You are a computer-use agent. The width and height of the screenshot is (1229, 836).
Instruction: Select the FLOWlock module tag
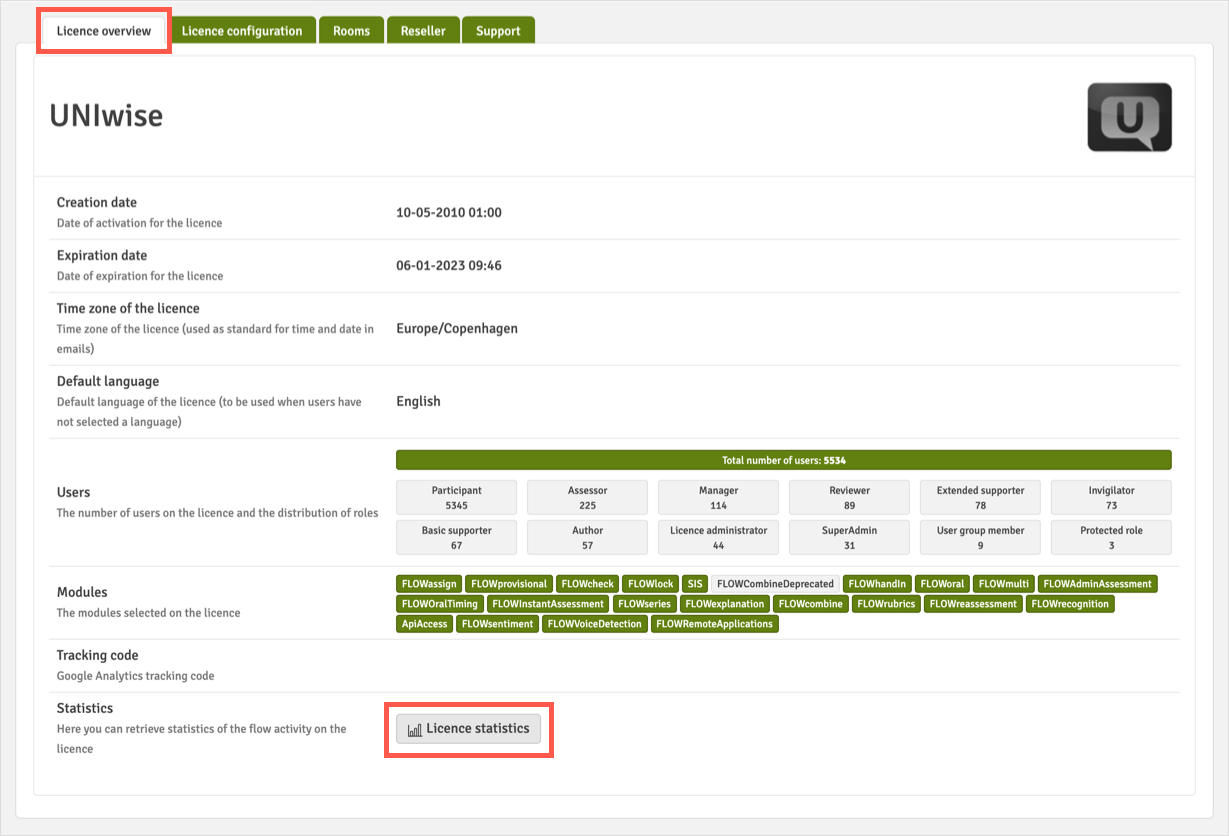[651, 584]
